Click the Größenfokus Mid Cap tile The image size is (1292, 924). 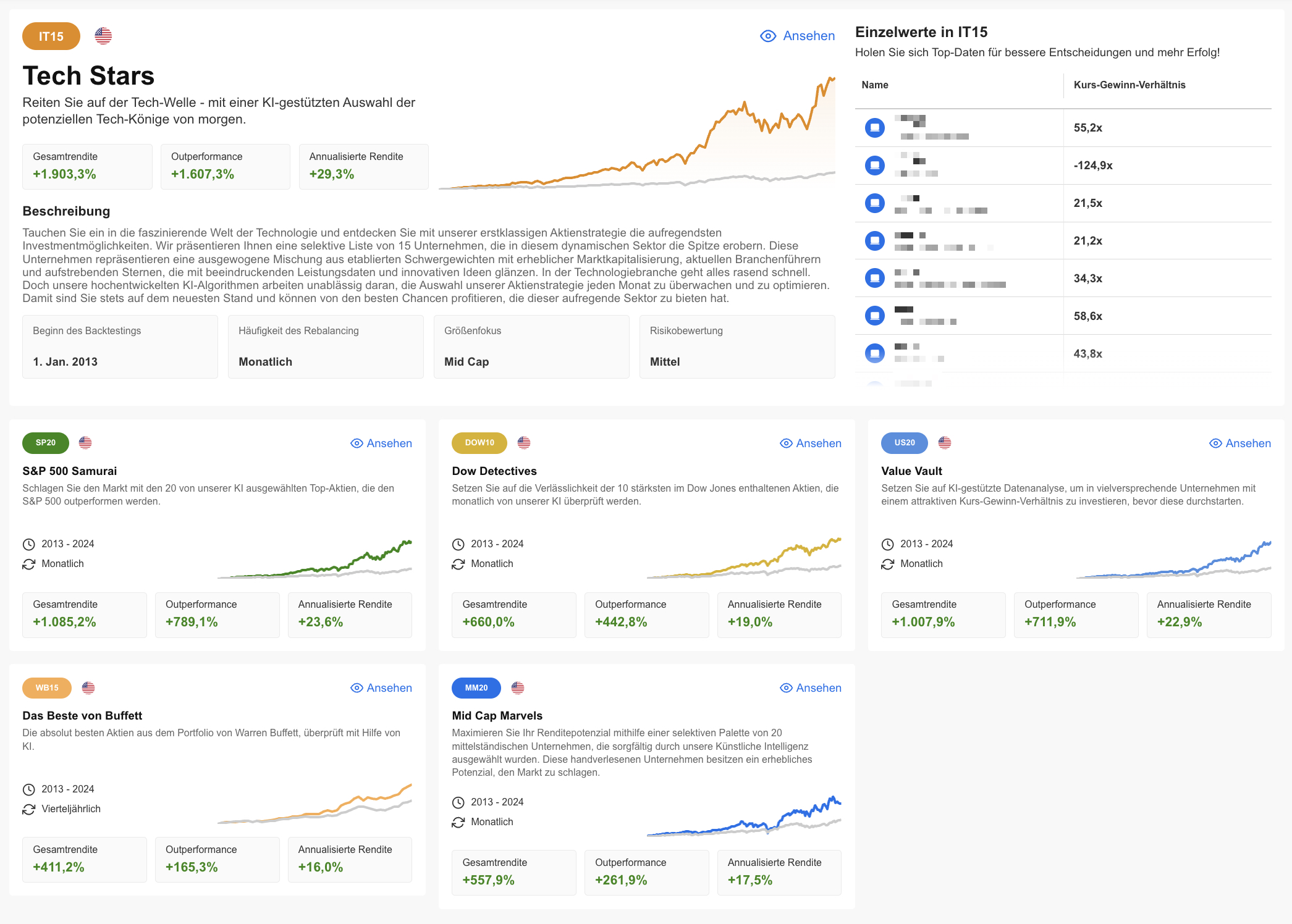tap(531, 347)
